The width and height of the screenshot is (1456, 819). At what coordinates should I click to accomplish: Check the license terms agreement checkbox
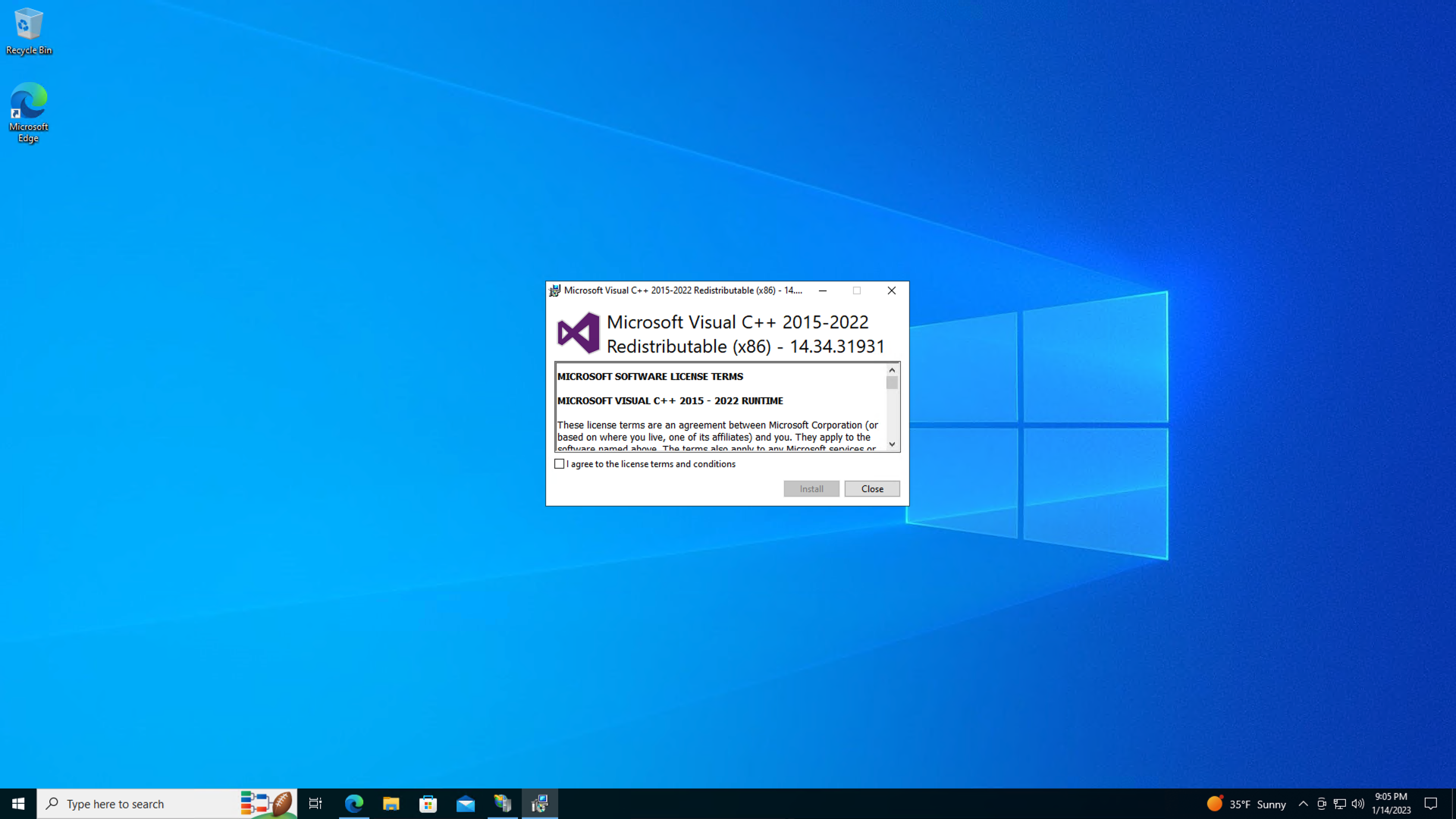tap(560, 464)
